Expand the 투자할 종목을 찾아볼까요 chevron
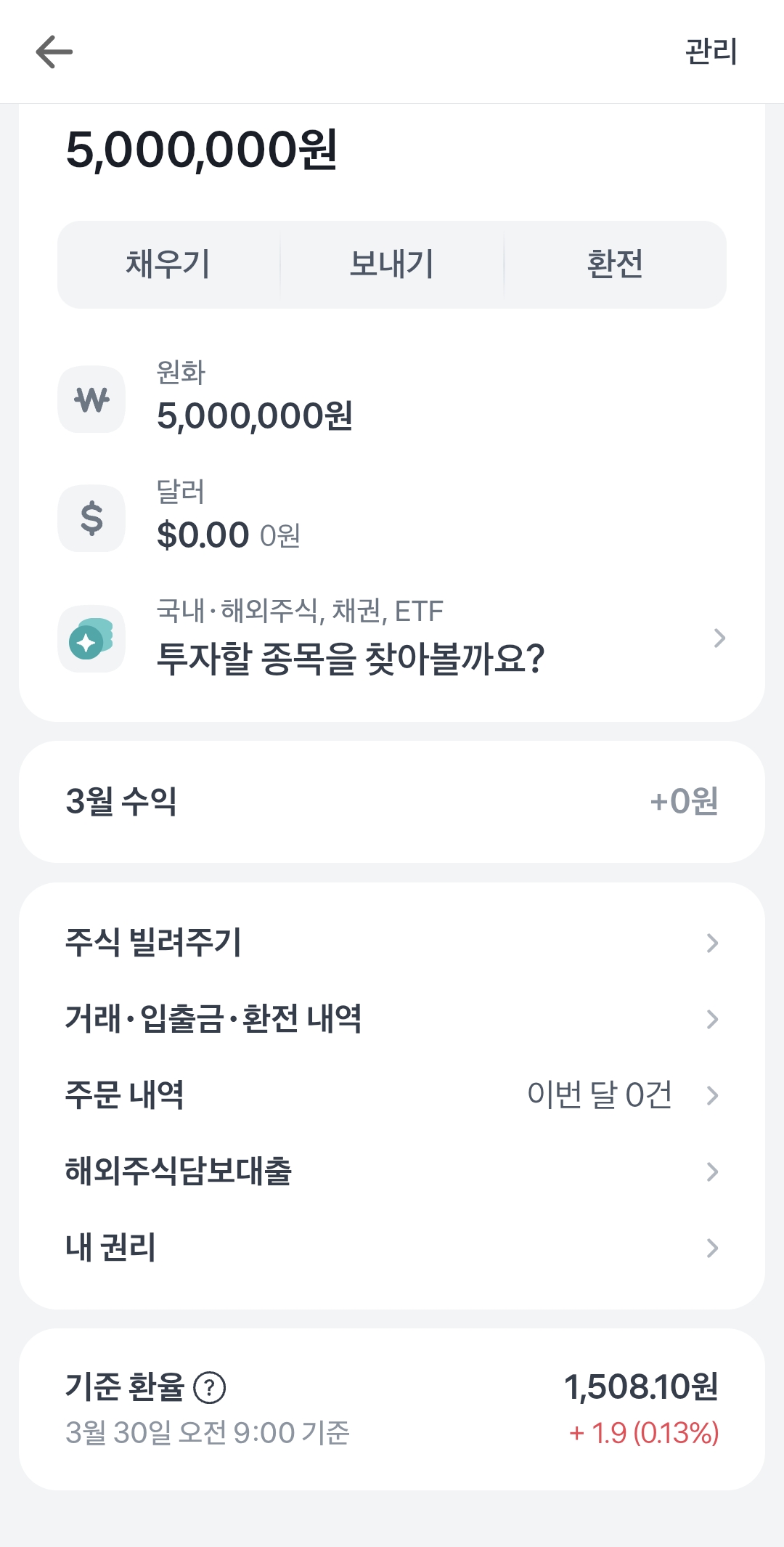Image resolution: width=784 pixels, height=1547 pixels. pyautogui.click(x=719, y=638)
